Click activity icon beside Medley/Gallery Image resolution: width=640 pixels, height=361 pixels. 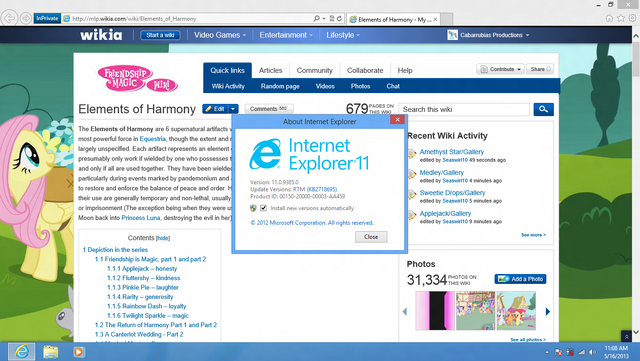(412, 174)
